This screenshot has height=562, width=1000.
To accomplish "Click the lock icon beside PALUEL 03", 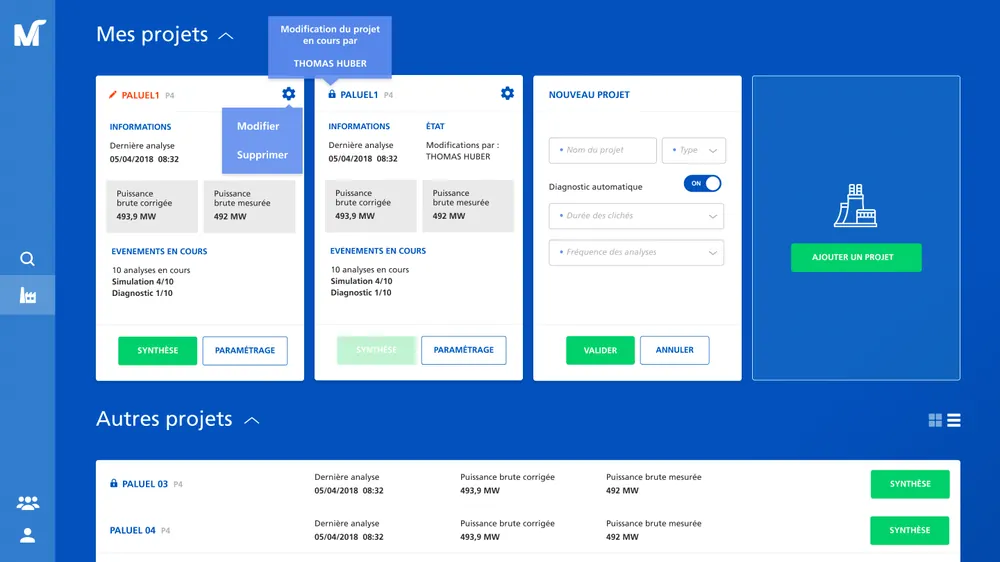I will pyautogui.click(x=114, y=483).
